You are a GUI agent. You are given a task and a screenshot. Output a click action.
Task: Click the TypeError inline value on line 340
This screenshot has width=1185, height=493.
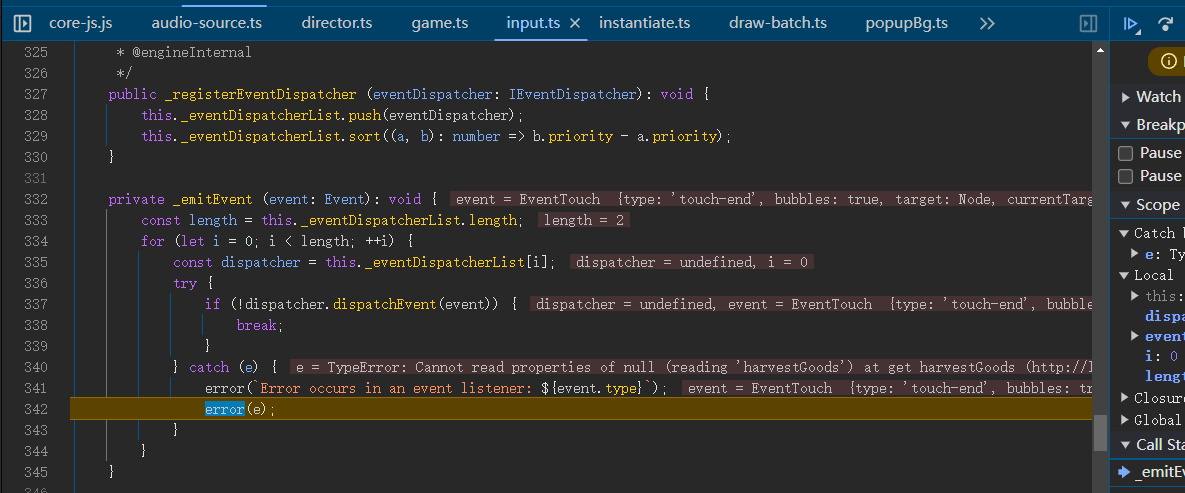point(692,367)
